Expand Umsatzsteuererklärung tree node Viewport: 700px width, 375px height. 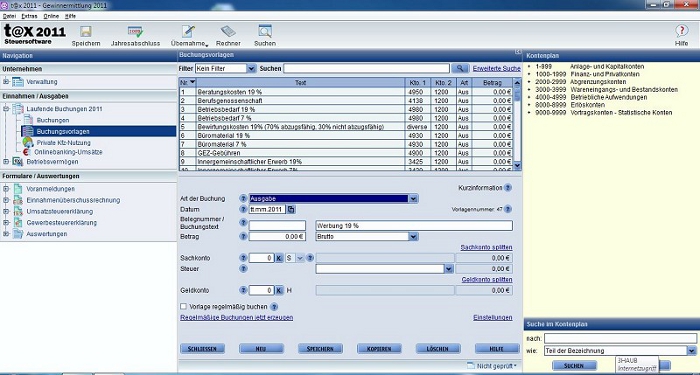click(x=6, y=211)
